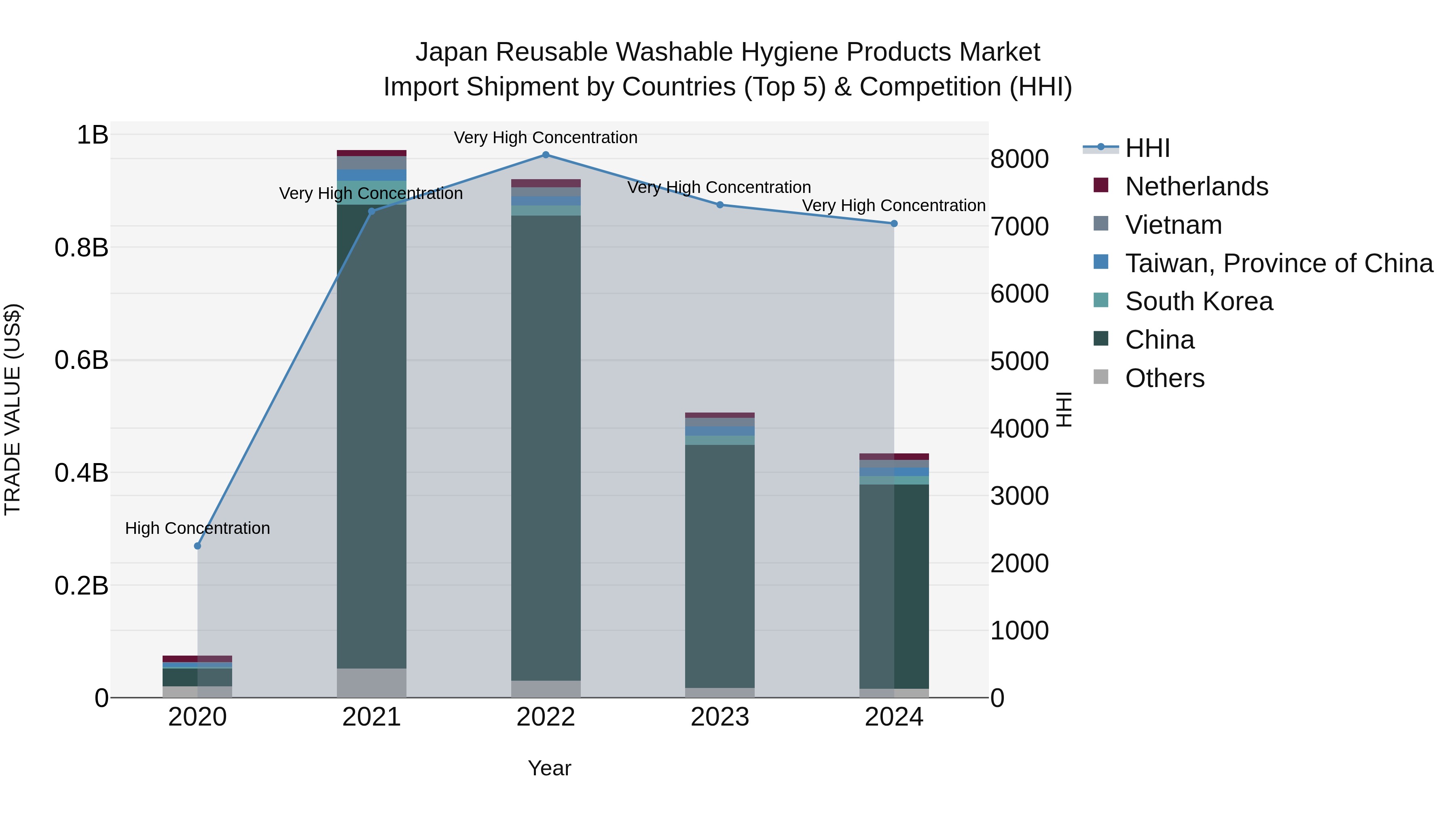This screenshot has height=819, width=1456.
Task: Click the chart title 'Japan Reusable Washable Hygiene Products Market'
Action: 728,52
